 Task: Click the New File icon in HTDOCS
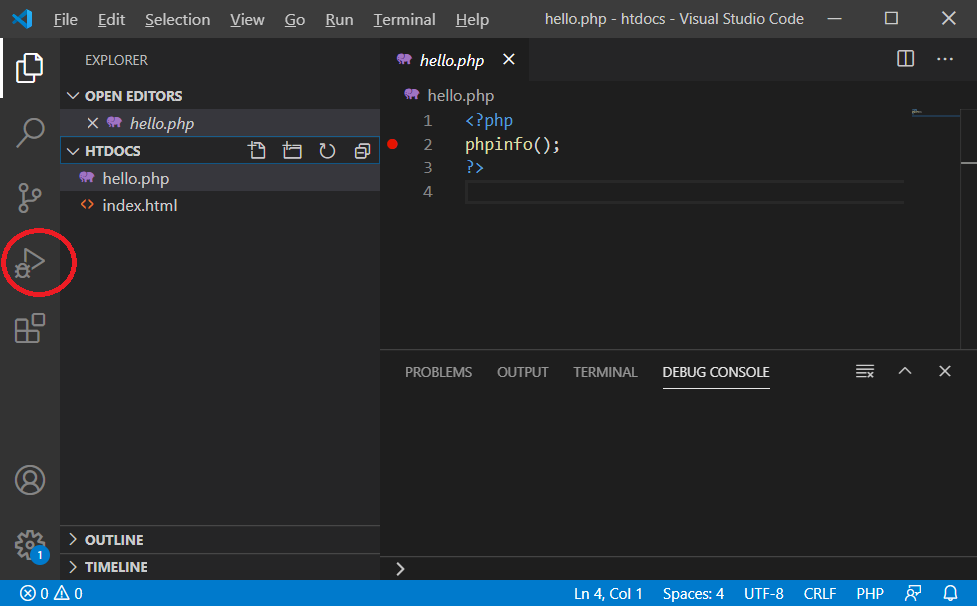[257, 151]
